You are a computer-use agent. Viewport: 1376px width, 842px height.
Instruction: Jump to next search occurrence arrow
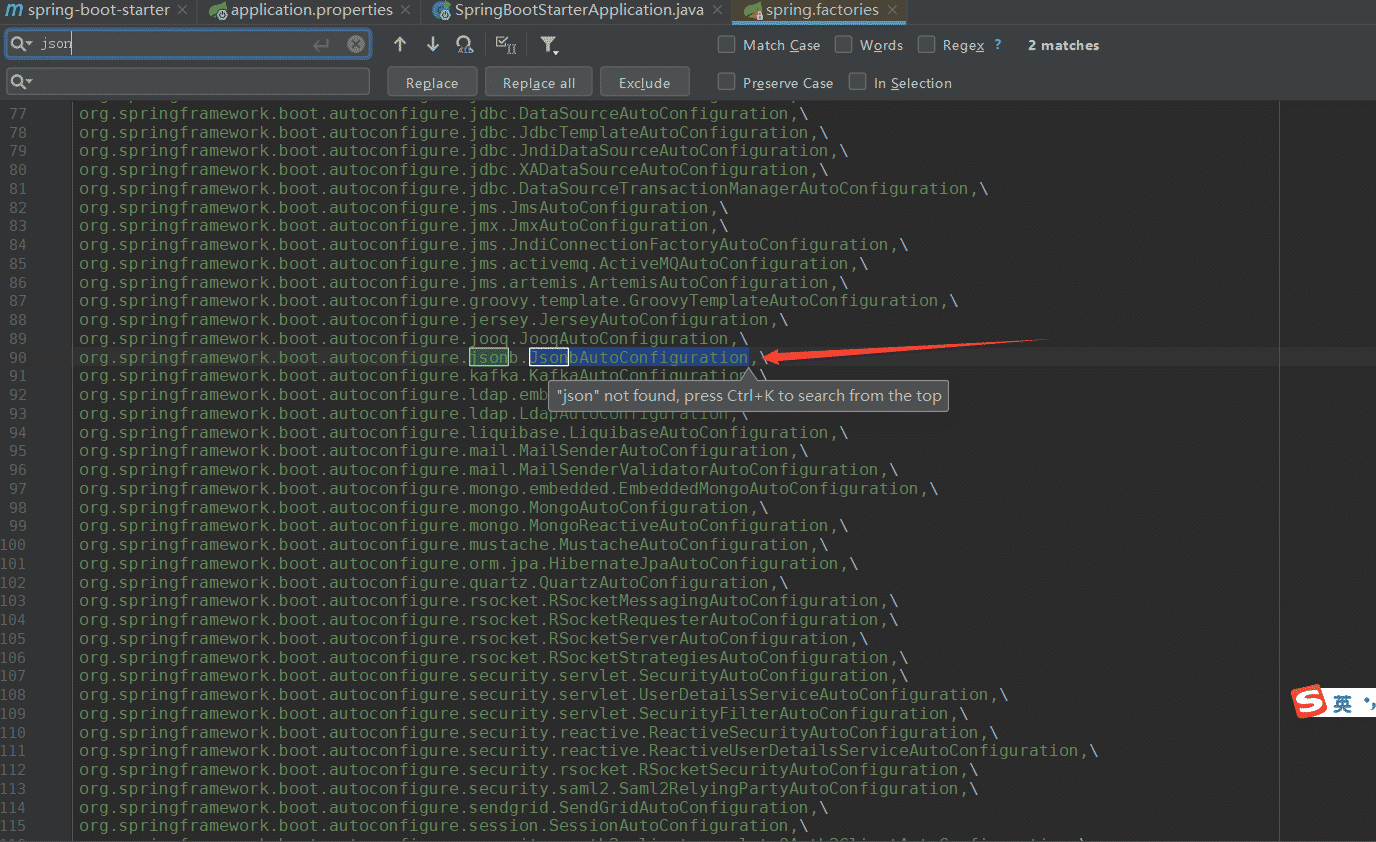point(432,44)
